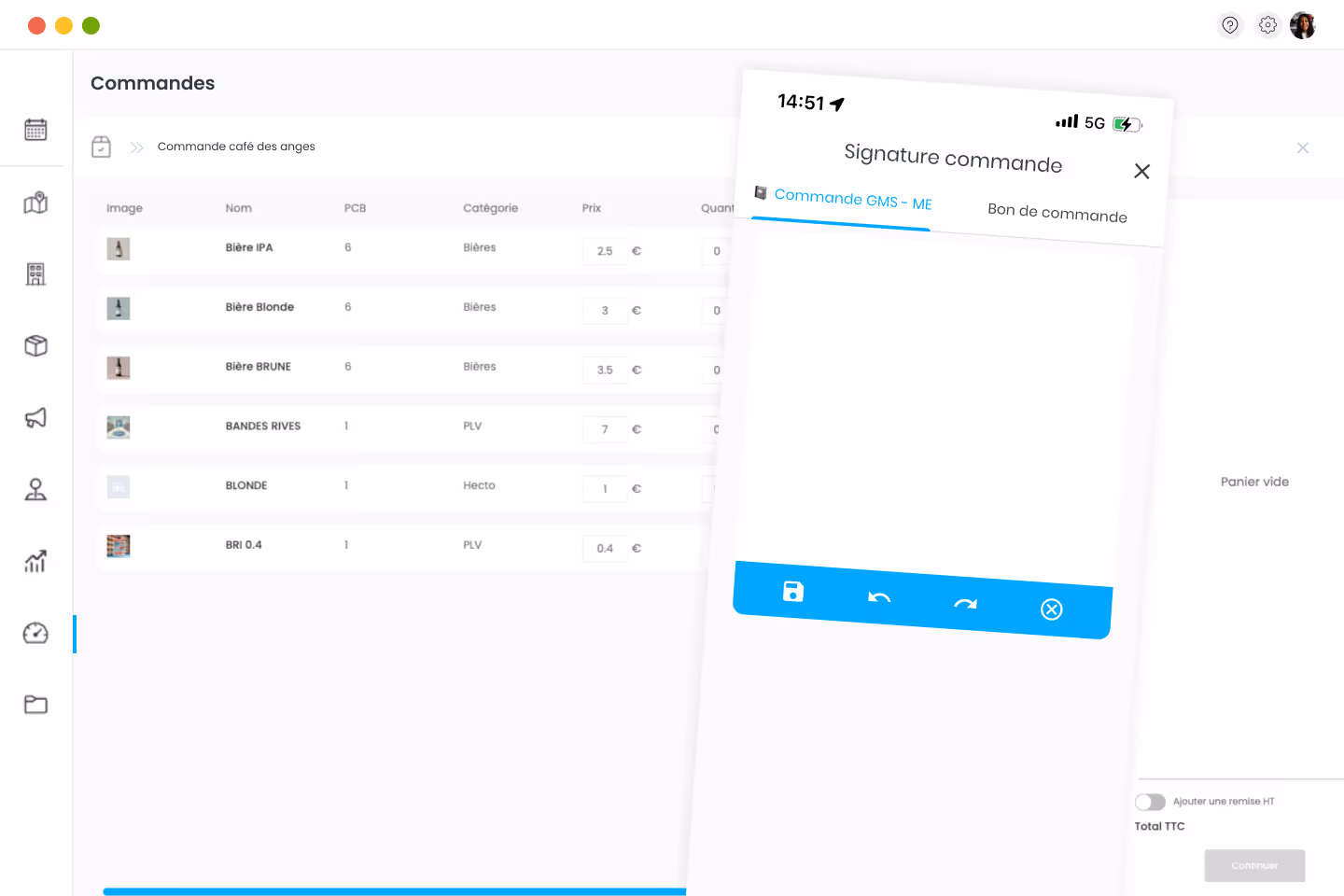Click the blue horizontal scrollbar at bottom
1344x896 pixels.
click(x=394, y=891)
